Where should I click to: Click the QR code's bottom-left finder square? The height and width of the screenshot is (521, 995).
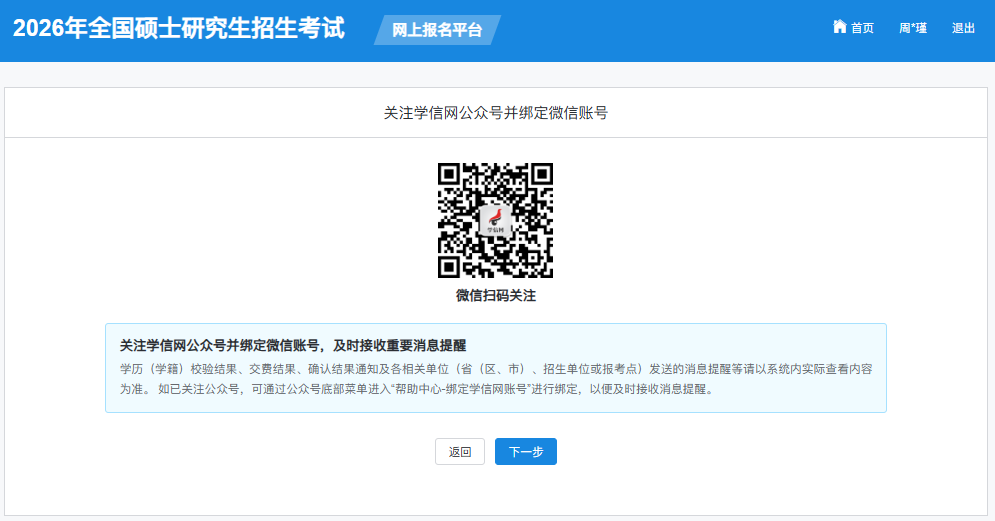pyautogui.click(x=450, y=266)
